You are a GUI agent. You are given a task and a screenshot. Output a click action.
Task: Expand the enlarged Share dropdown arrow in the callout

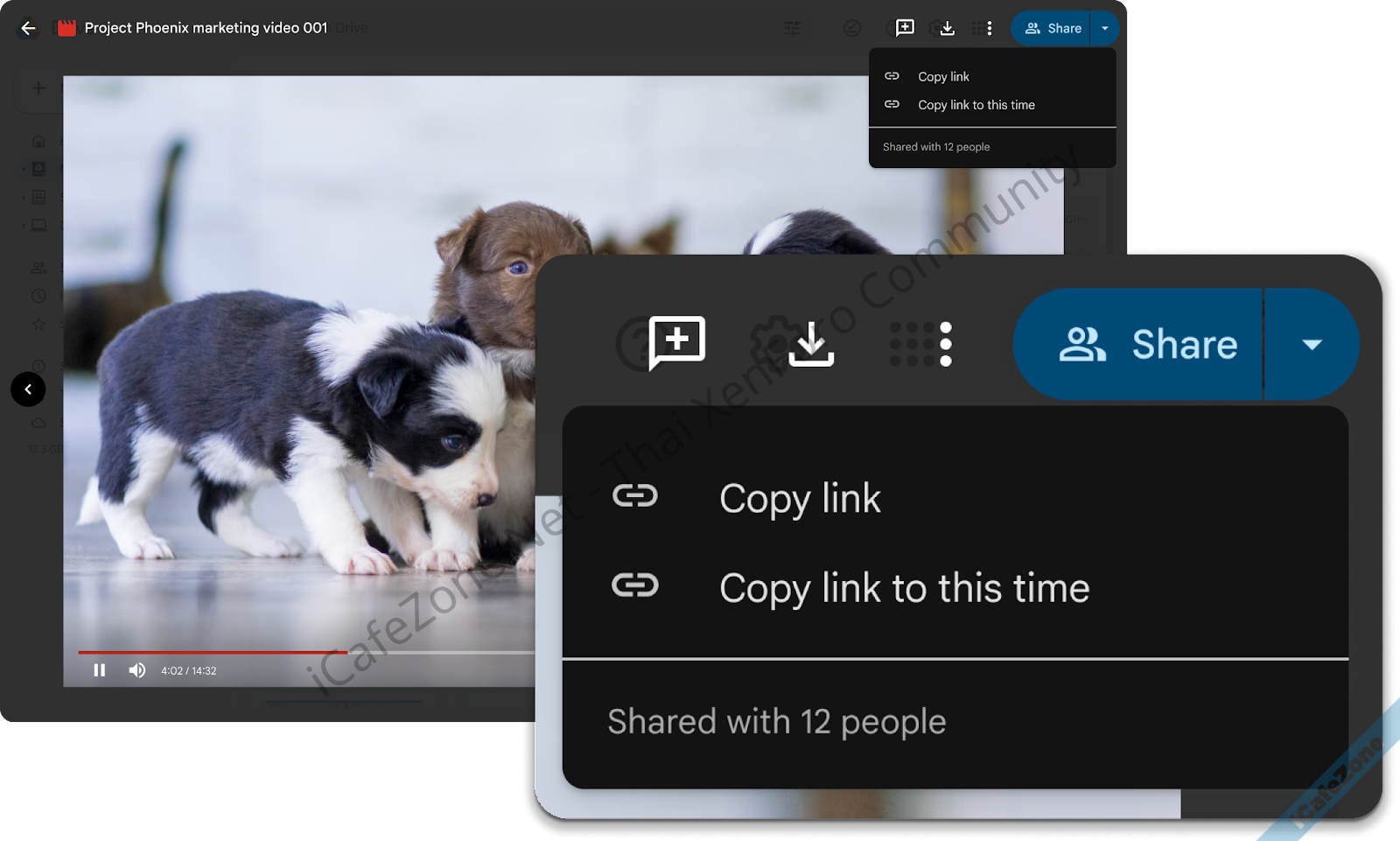1311,345
